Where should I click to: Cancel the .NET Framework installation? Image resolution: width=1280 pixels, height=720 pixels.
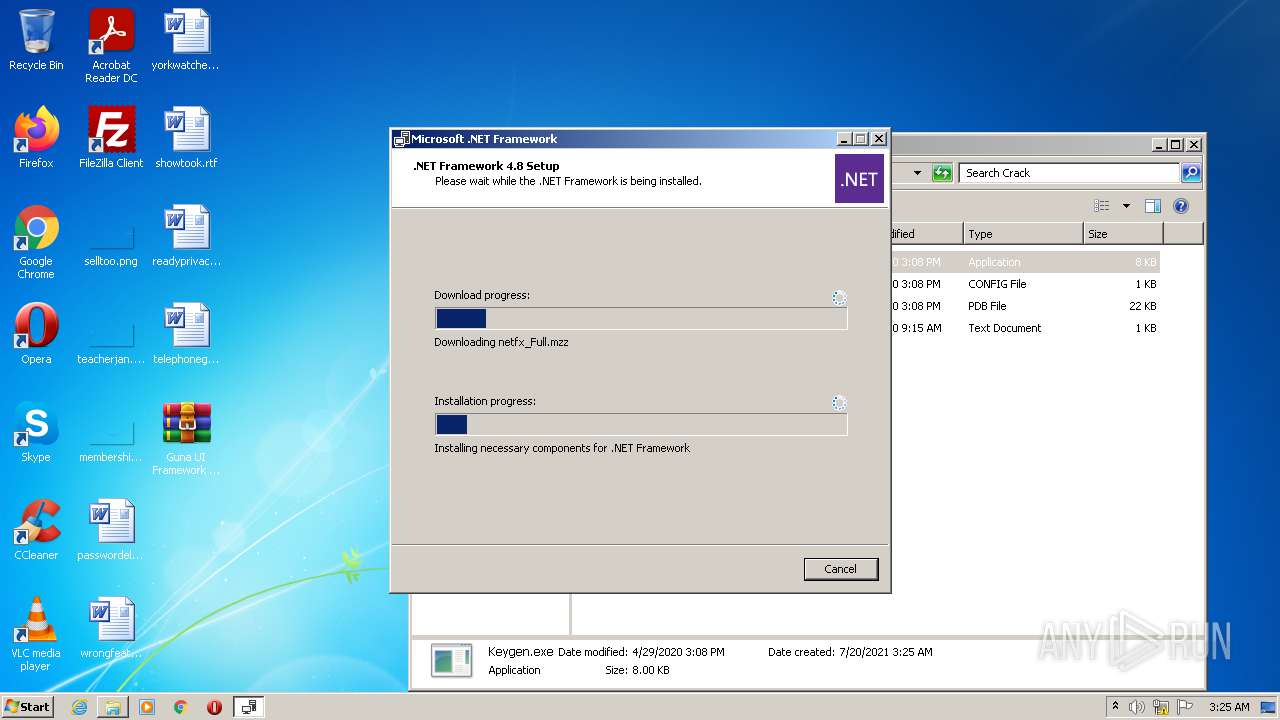(840, 569)
